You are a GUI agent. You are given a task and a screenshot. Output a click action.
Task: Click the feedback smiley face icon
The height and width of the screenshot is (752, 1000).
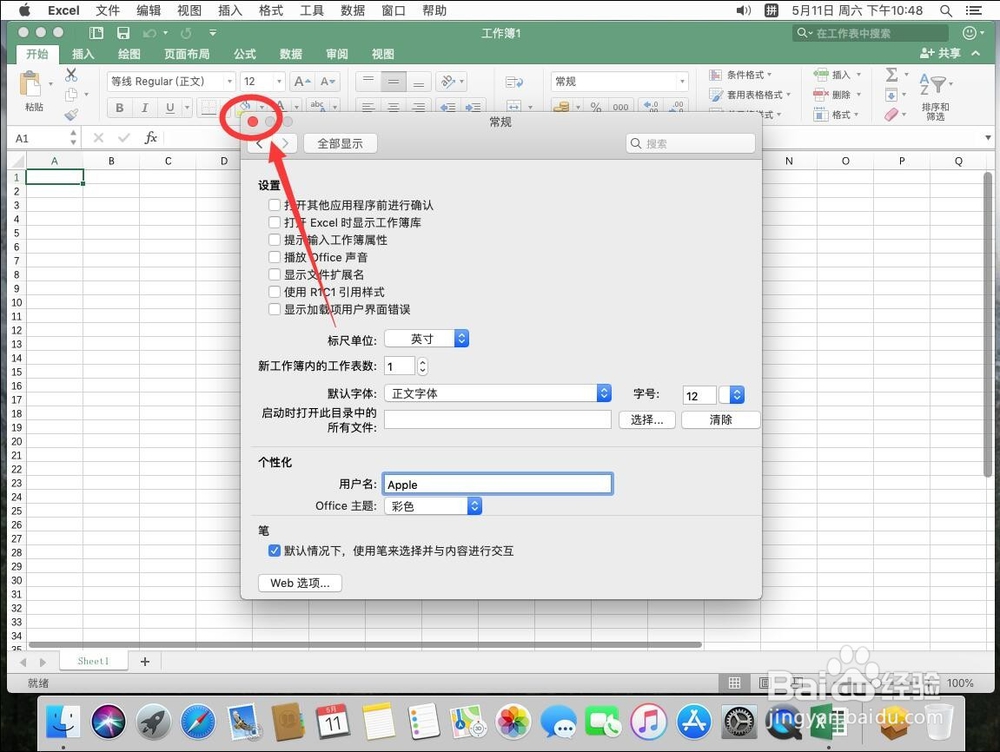pos(969,33)
